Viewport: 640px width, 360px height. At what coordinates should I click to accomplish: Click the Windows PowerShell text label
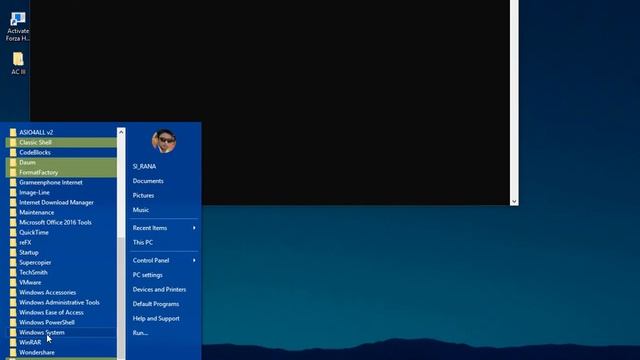(47, 322)
